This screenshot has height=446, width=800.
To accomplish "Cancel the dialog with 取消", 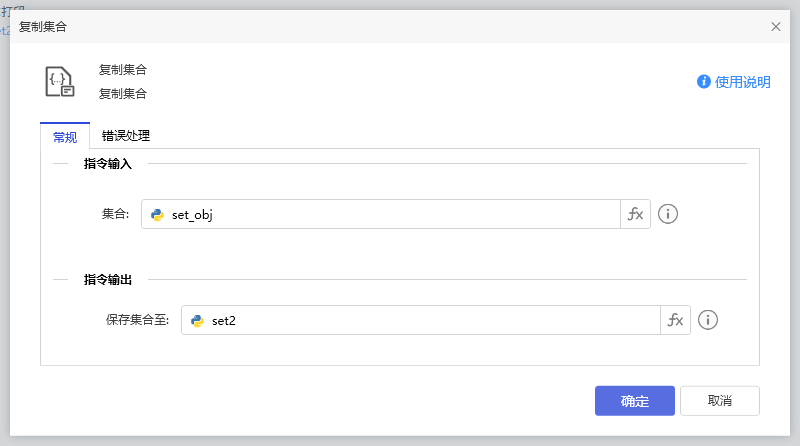I will click(719, 401).
